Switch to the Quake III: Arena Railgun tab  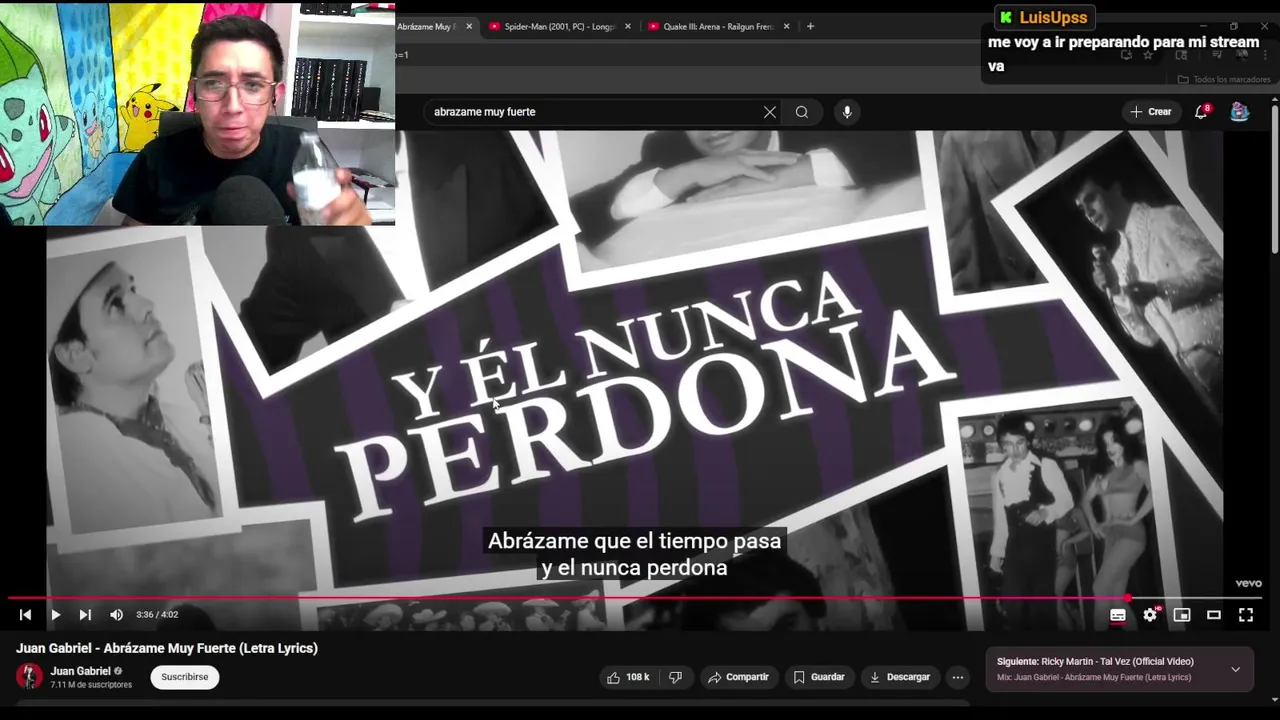point(718,27)
